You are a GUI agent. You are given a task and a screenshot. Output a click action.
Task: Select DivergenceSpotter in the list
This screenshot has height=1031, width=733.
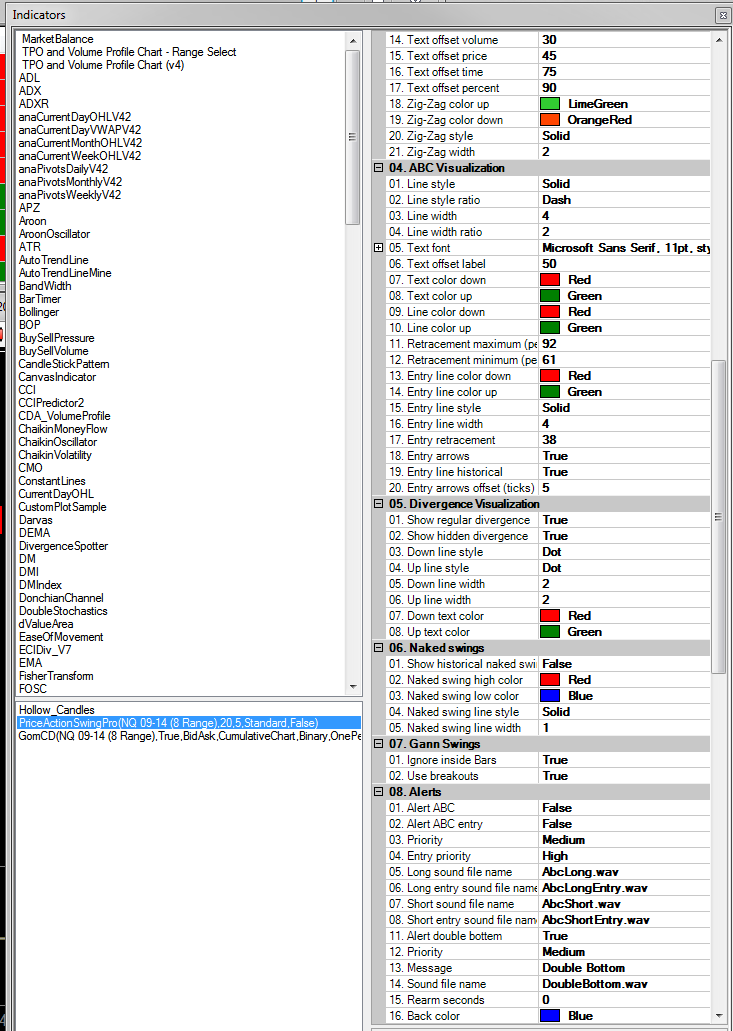(63, 546)
